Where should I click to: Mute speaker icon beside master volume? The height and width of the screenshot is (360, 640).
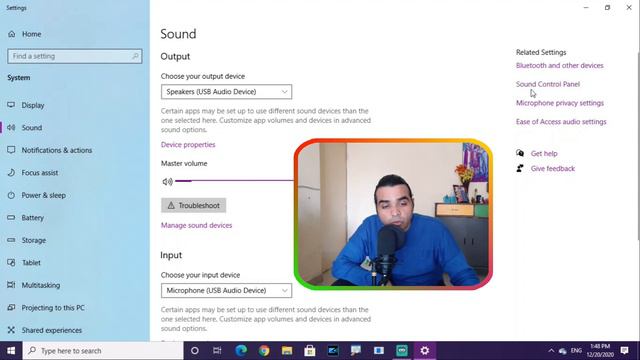[x=167, y=182]
